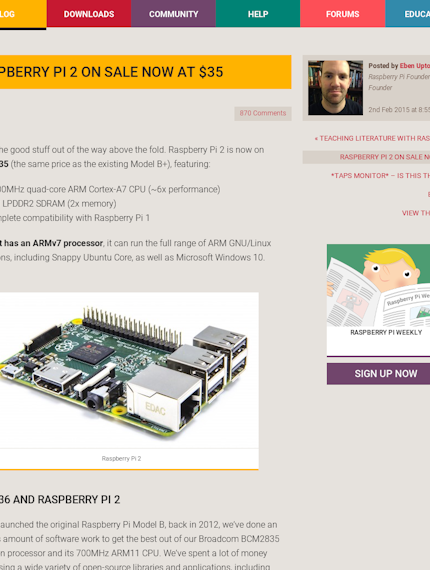Open the Downloads navigation tab

[x=89, y=14]
